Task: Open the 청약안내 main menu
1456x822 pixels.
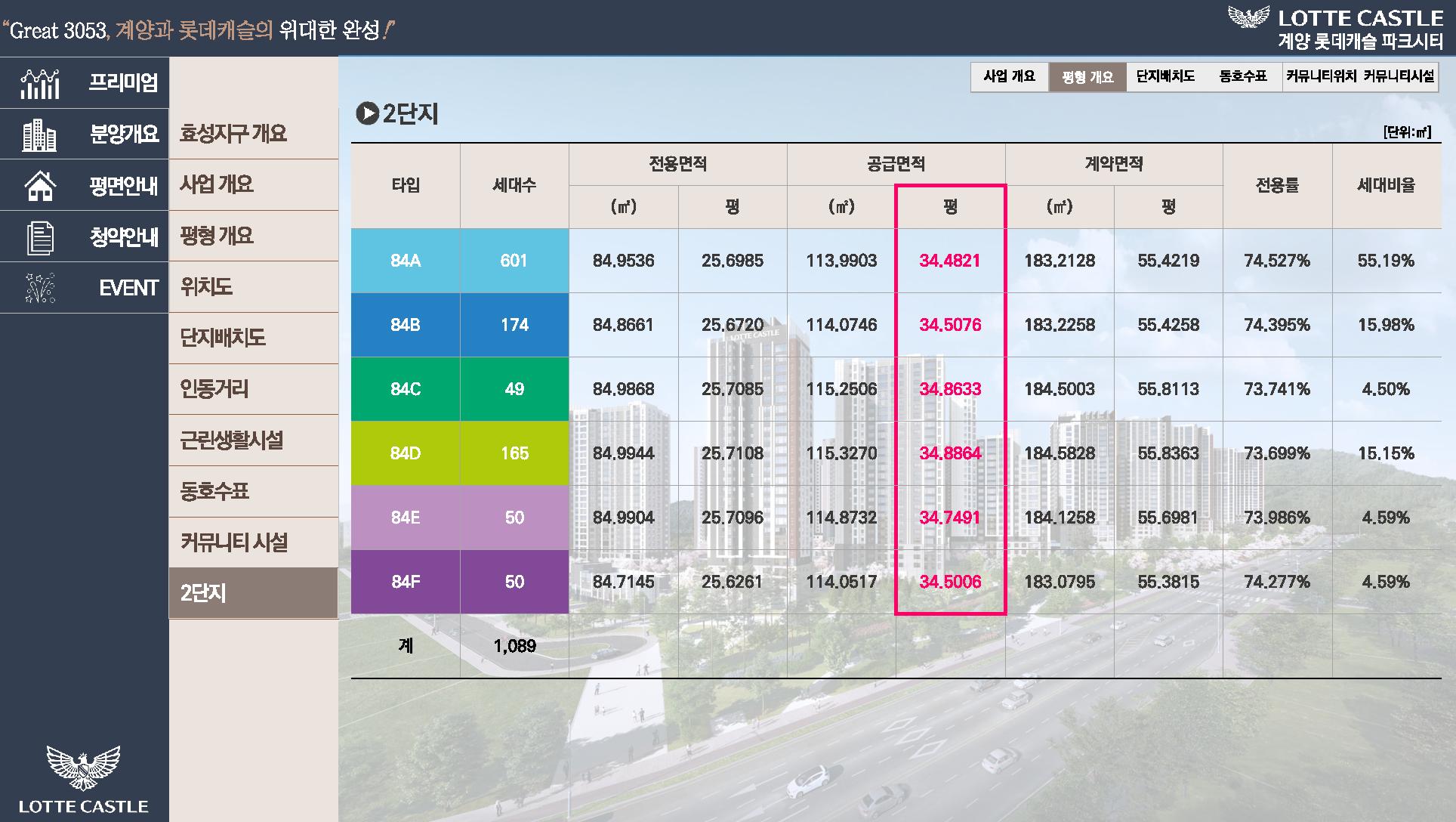Action: coord(85,237)
